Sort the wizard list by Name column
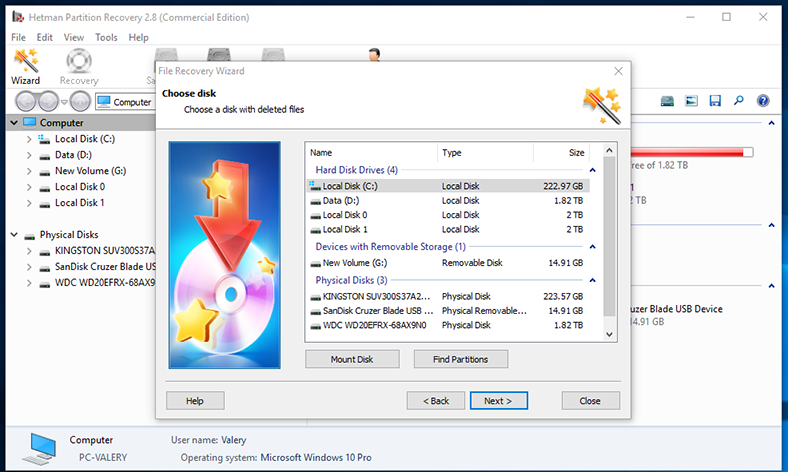This screenshot has width=788, height=472. [371, 152]
